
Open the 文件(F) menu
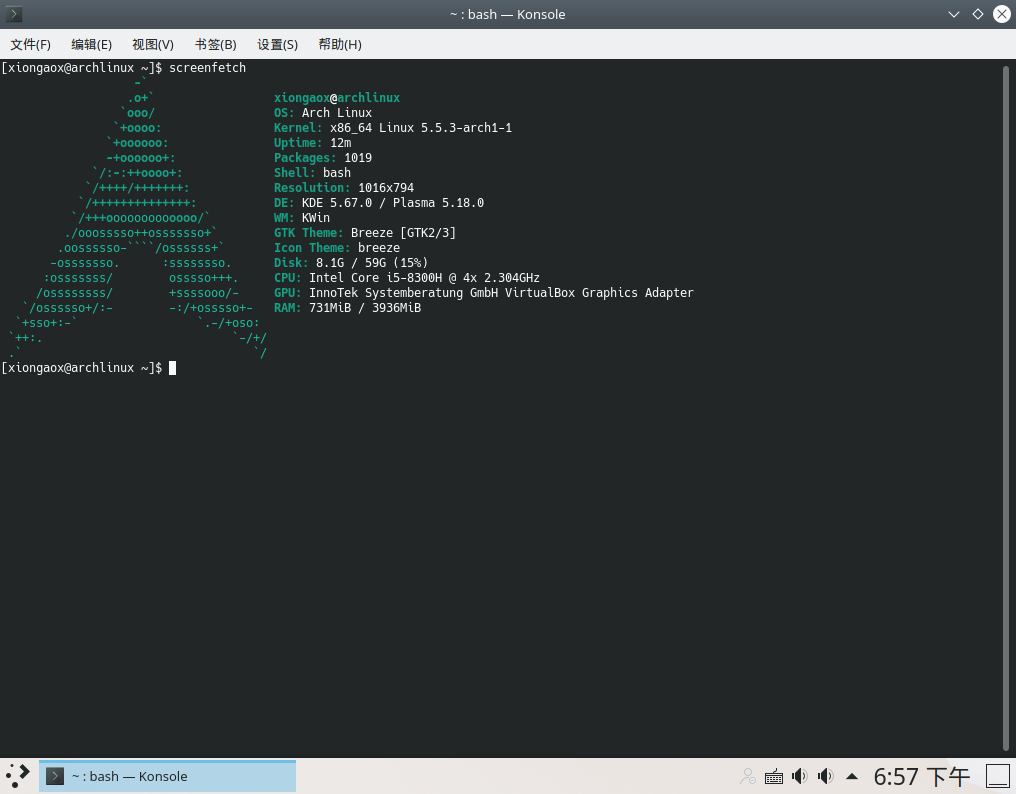point(30,44)
